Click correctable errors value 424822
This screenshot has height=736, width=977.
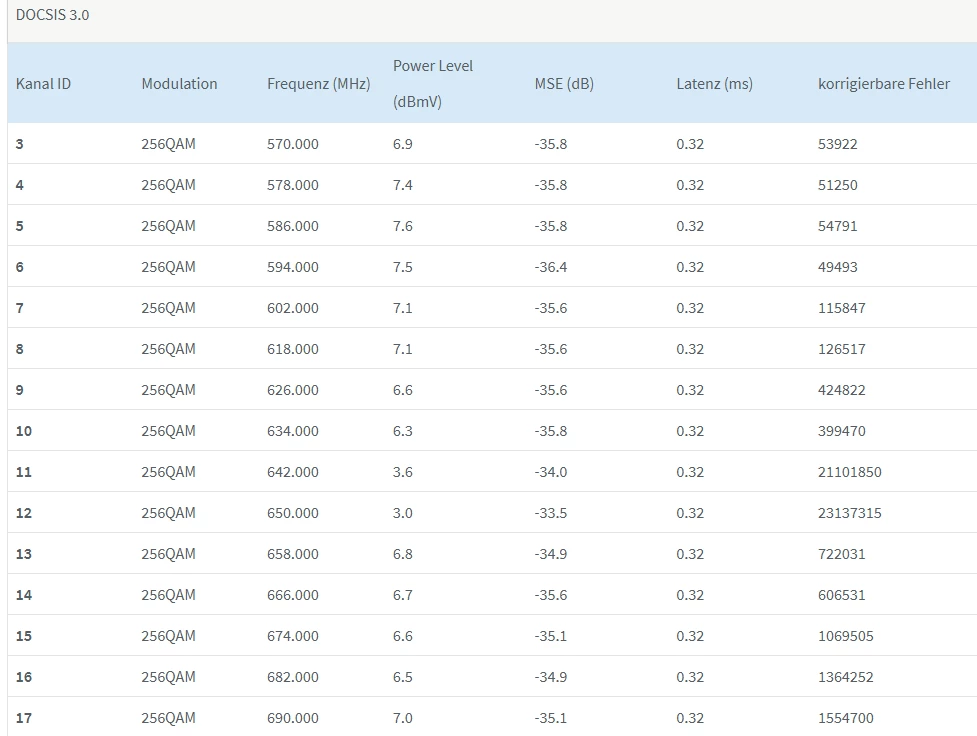point(842,390)
